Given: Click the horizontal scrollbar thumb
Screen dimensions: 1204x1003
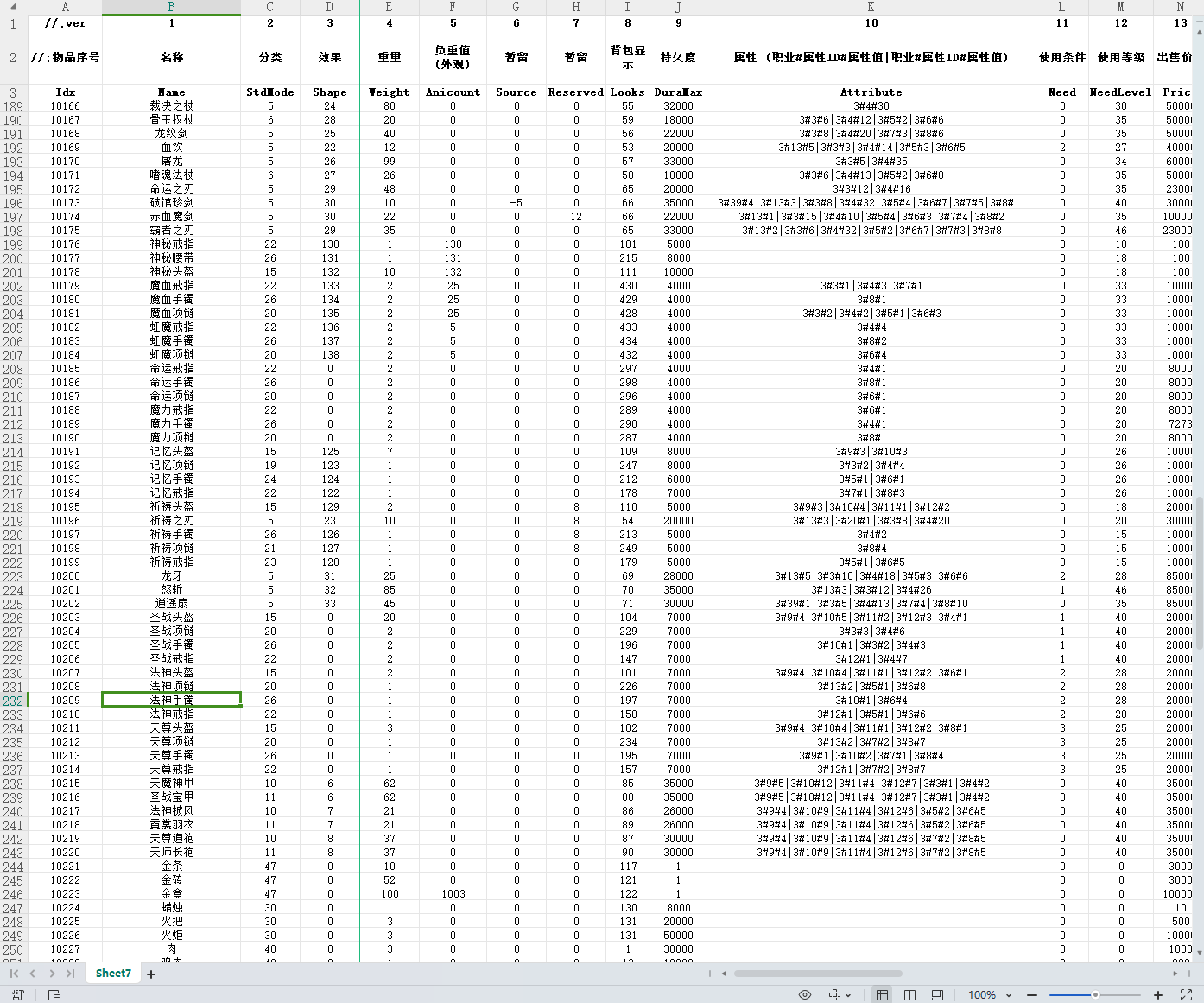Looking at the screenshot, I should coord(817,974).
